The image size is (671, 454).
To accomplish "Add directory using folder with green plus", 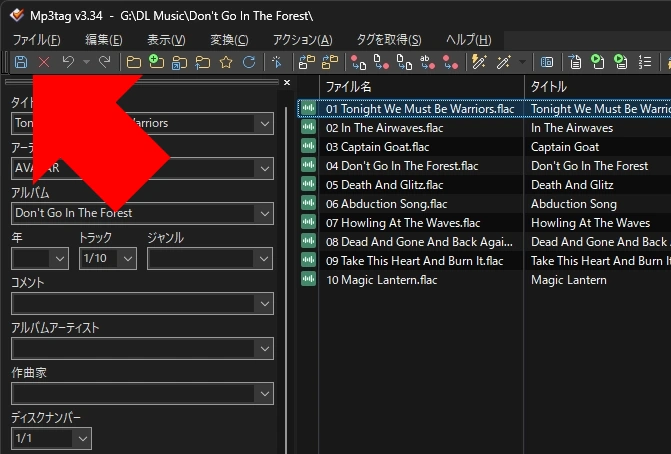I will pyautogui.click(x=157, y=62).
